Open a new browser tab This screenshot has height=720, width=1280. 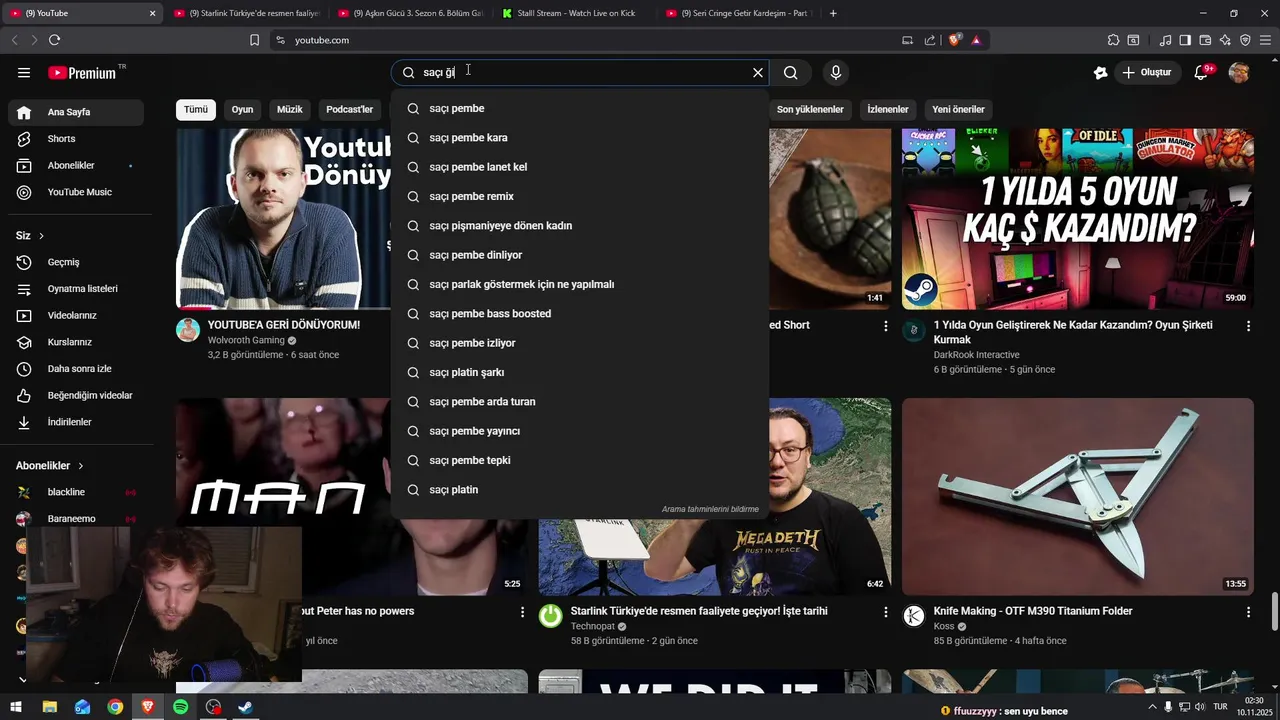(833, 13)
